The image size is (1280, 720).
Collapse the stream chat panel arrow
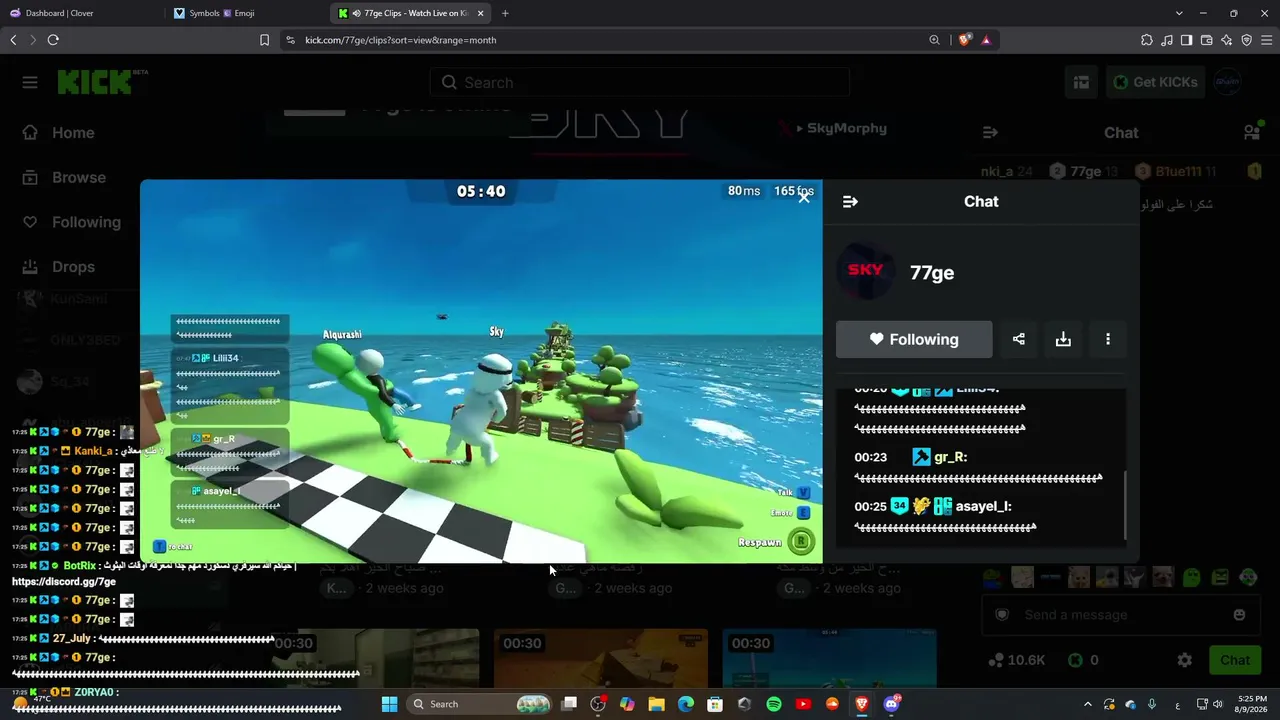click(990, 133)
